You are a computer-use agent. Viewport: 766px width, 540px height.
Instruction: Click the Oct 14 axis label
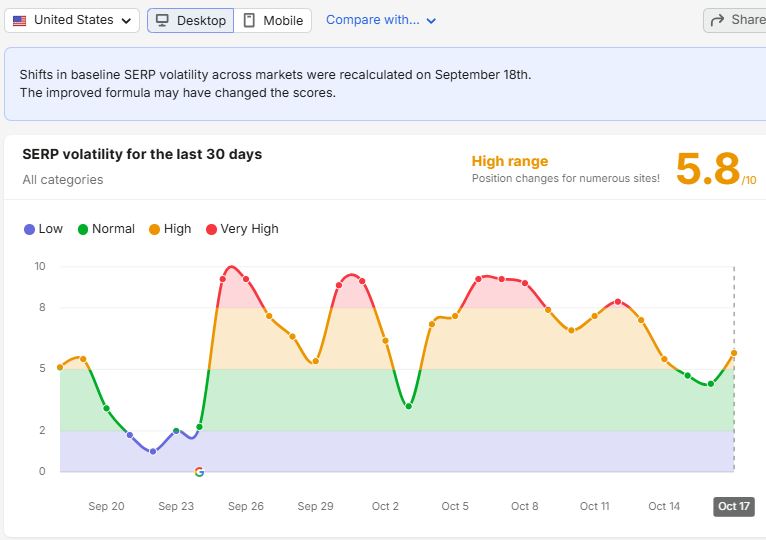click(x=664, y=506)
